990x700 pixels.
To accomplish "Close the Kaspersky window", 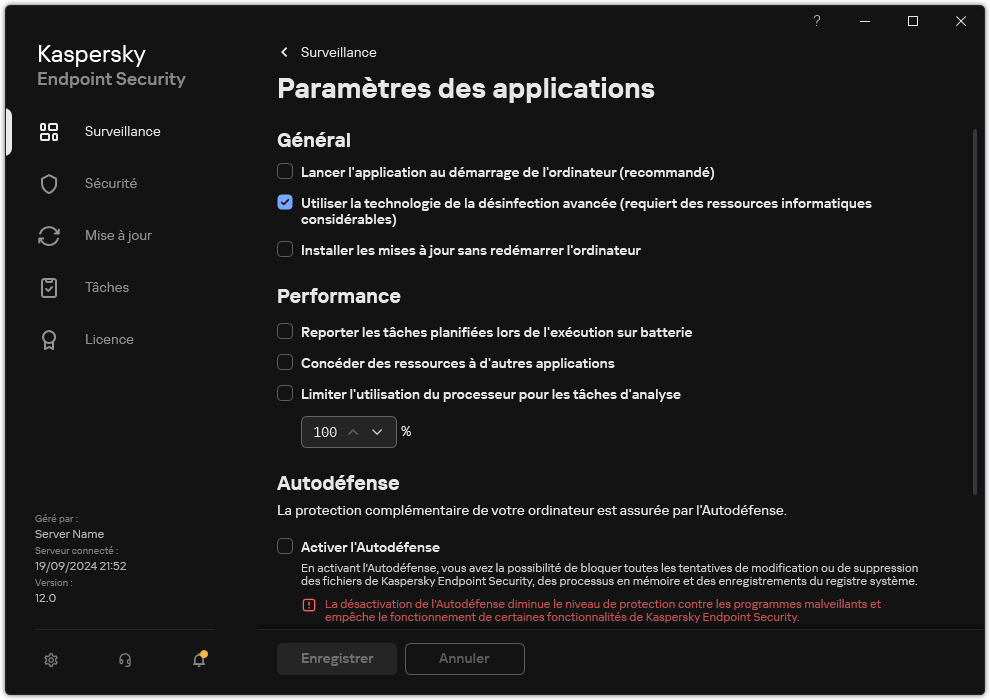I will click(x=961, y=21).
